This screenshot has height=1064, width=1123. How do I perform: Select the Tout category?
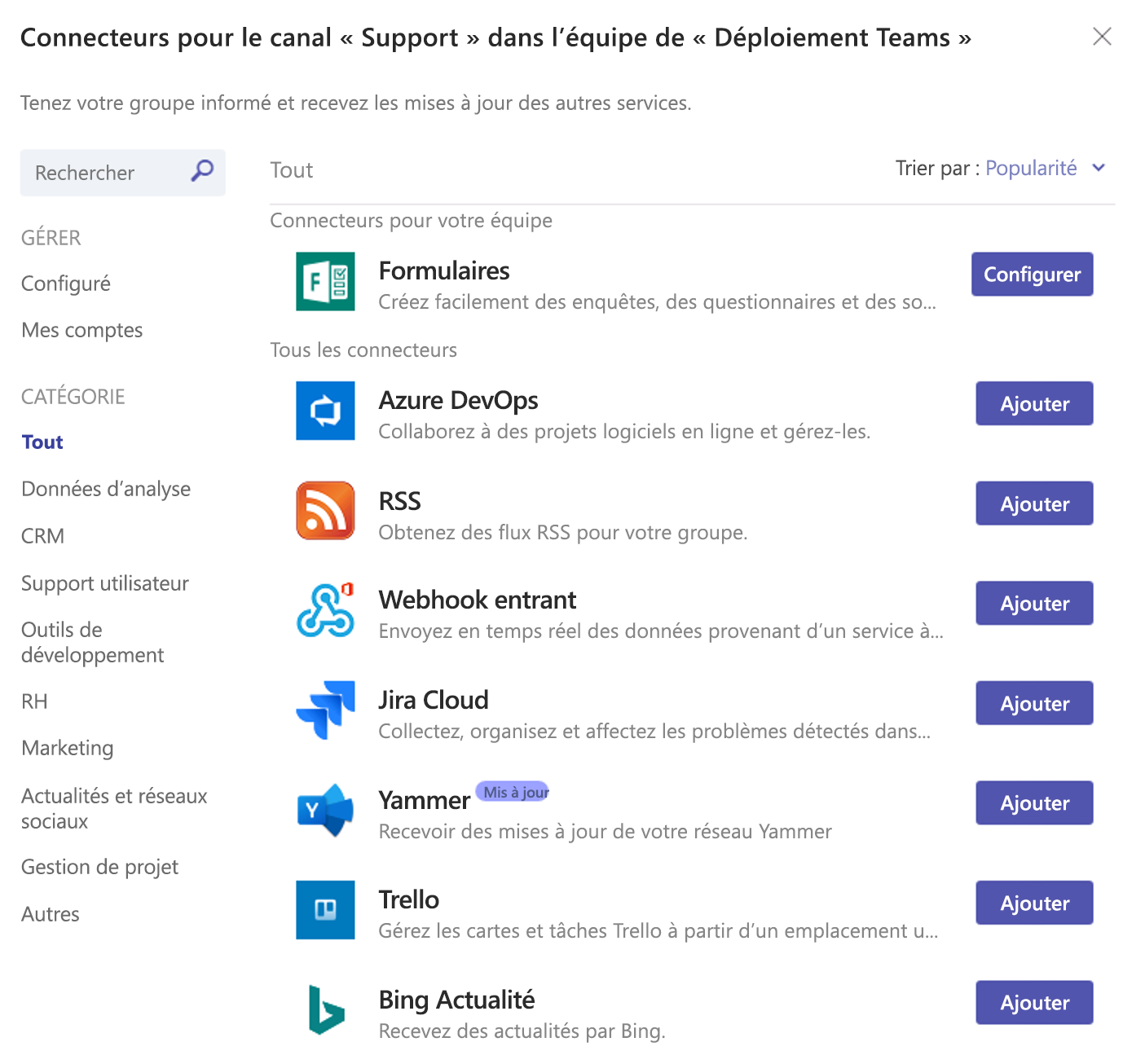(x=42, y=442)
